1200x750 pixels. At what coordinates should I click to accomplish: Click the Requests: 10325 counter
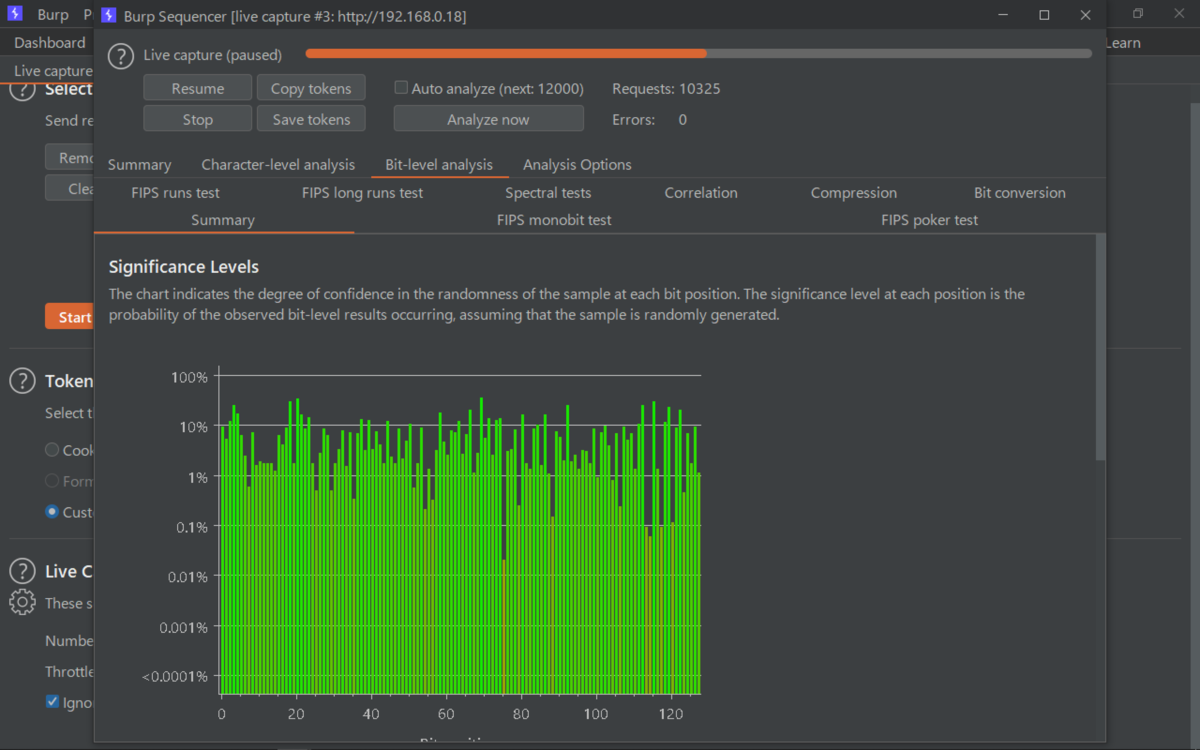point(666,88)
